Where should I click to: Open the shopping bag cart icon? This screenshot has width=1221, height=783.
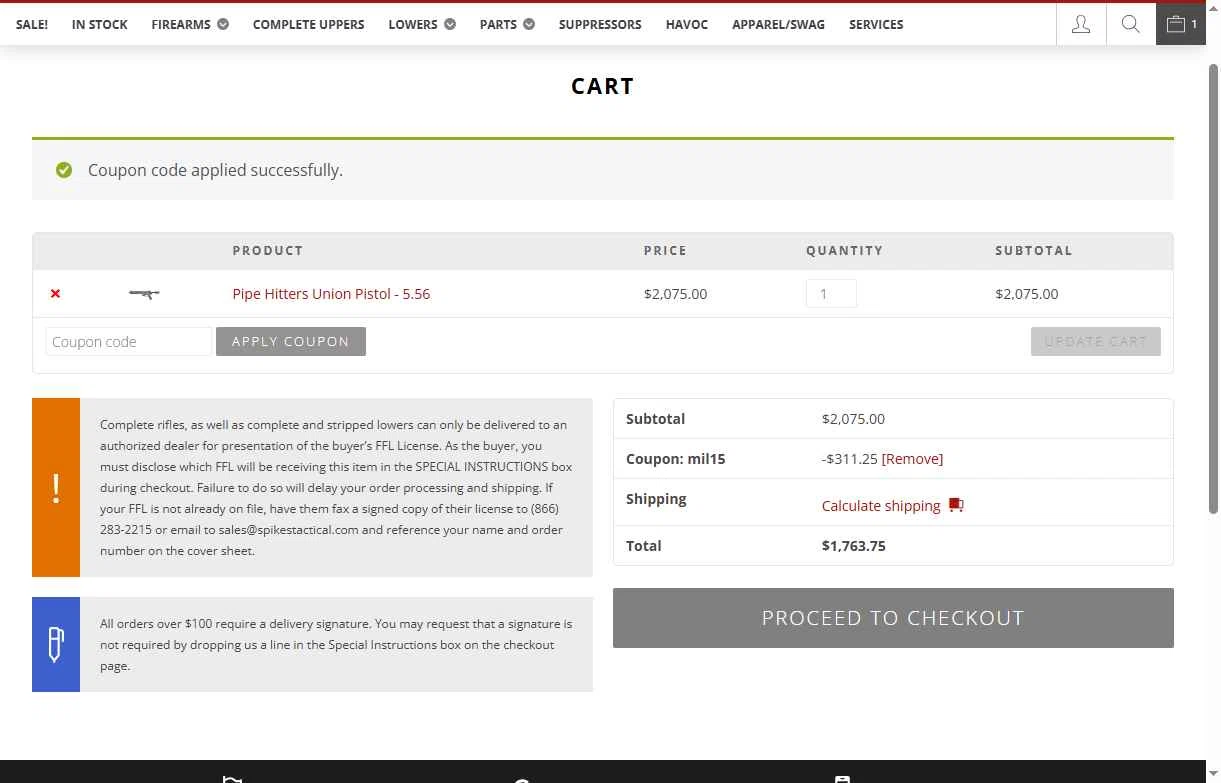coord(1181,24)
